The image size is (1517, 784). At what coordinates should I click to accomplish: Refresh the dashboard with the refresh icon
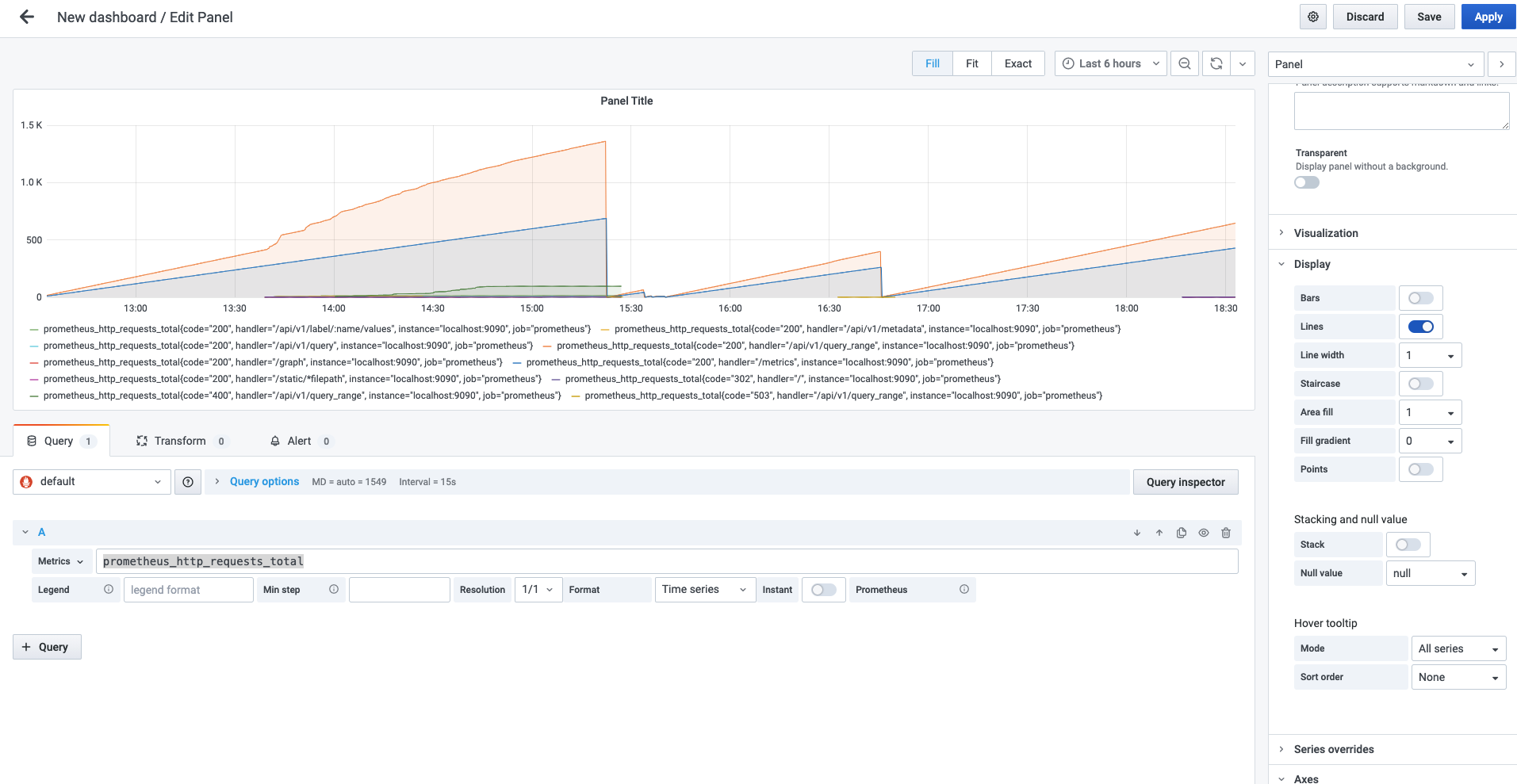pos(1216,63)
